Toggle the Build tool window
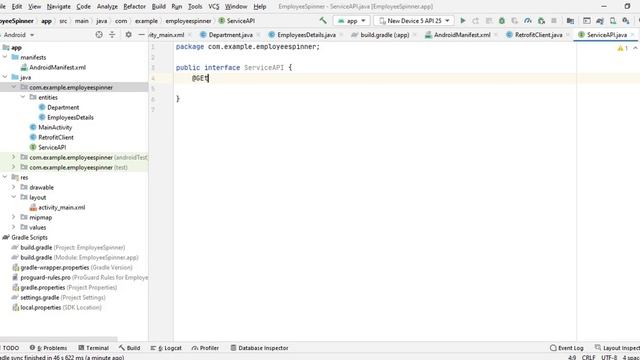The image size is (640, 360). 129,348
